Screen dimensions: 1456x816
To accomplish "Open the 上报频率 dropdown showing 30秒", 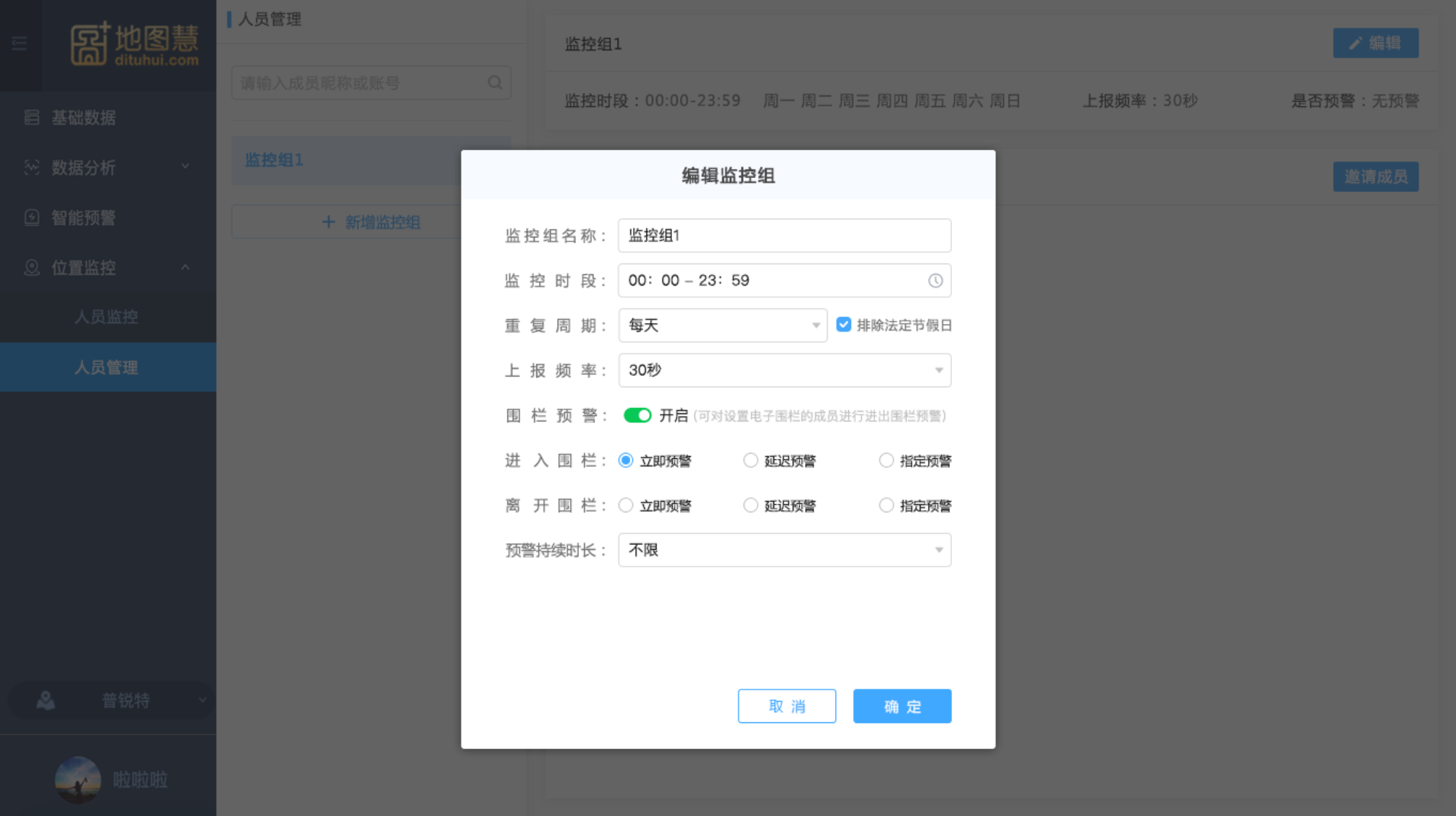I will pyautogui.click(x=784, y=371).
